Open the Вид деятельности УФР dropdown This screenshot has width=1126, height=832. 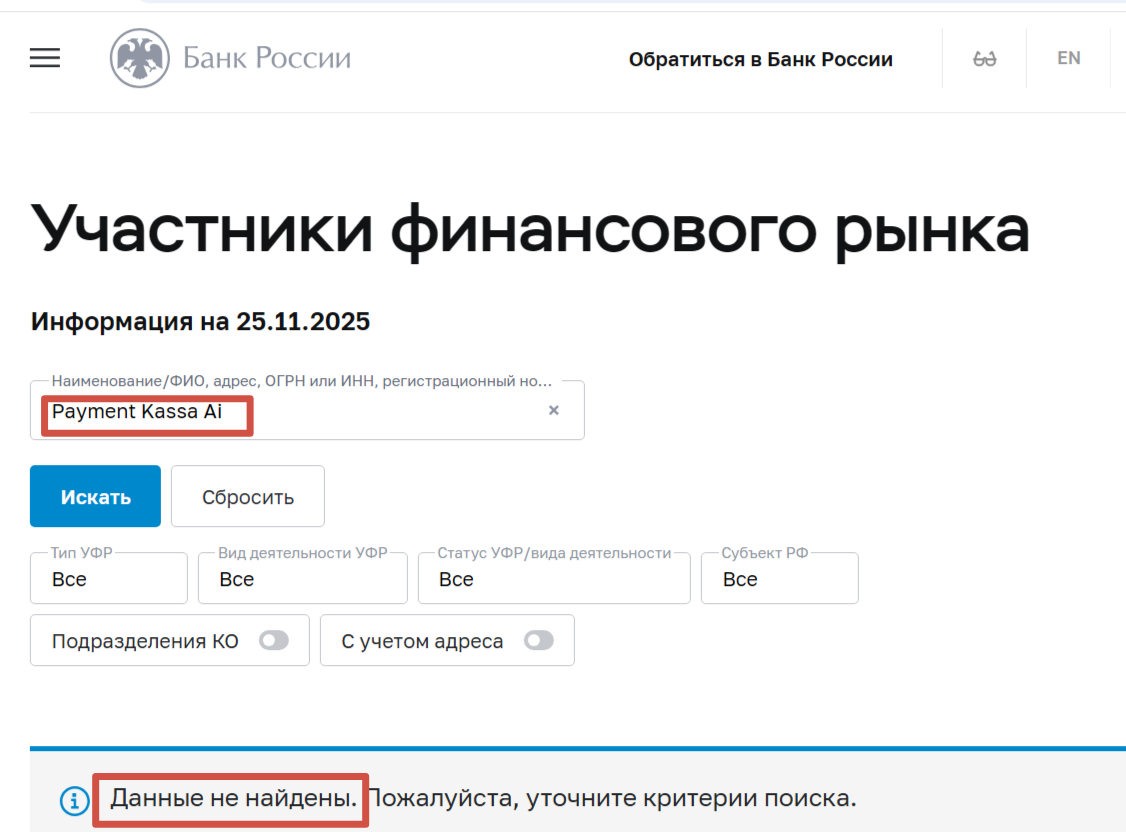[302, 579]
